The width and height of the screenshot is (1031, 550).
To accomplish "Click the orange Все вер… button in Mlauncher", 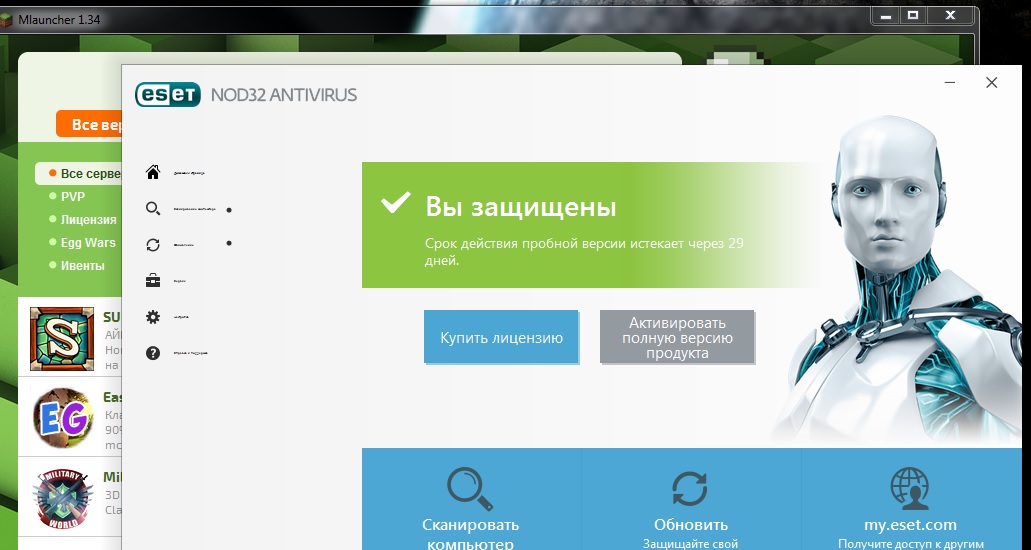I will tap(89, 124).
